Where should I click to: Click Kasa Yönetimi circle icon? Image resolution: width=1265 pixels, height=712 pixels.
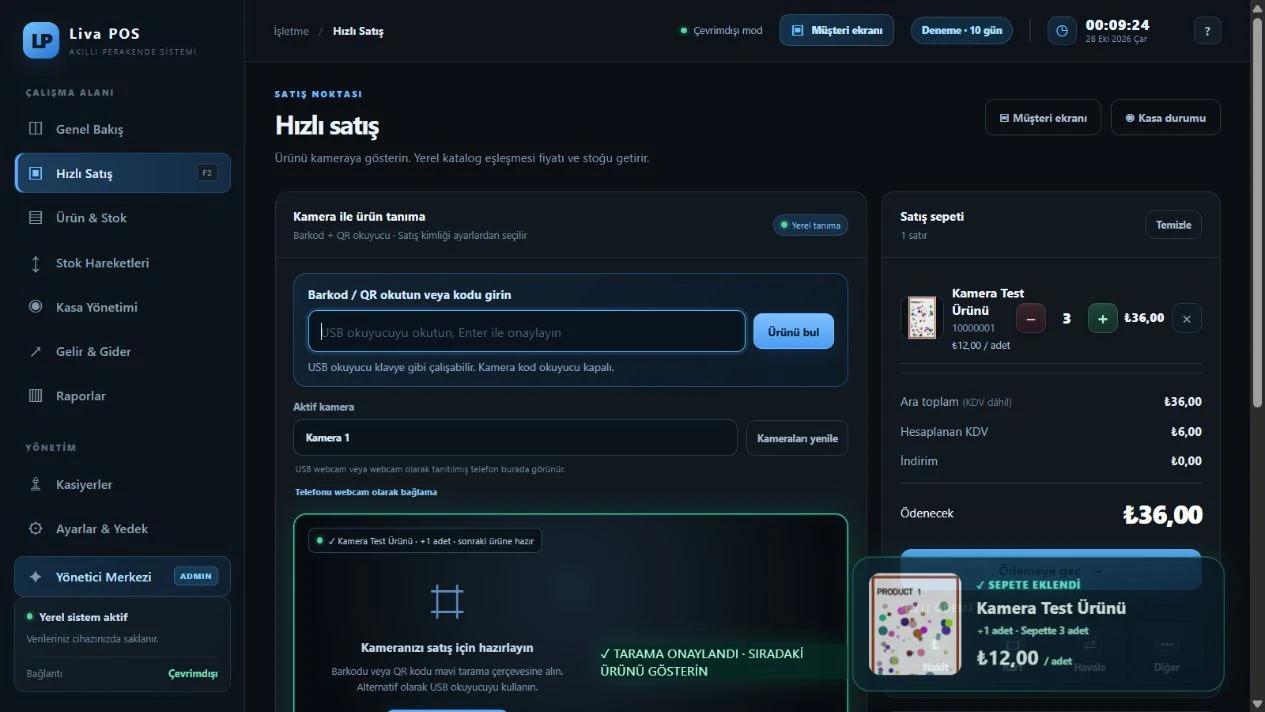click(36, 307)
